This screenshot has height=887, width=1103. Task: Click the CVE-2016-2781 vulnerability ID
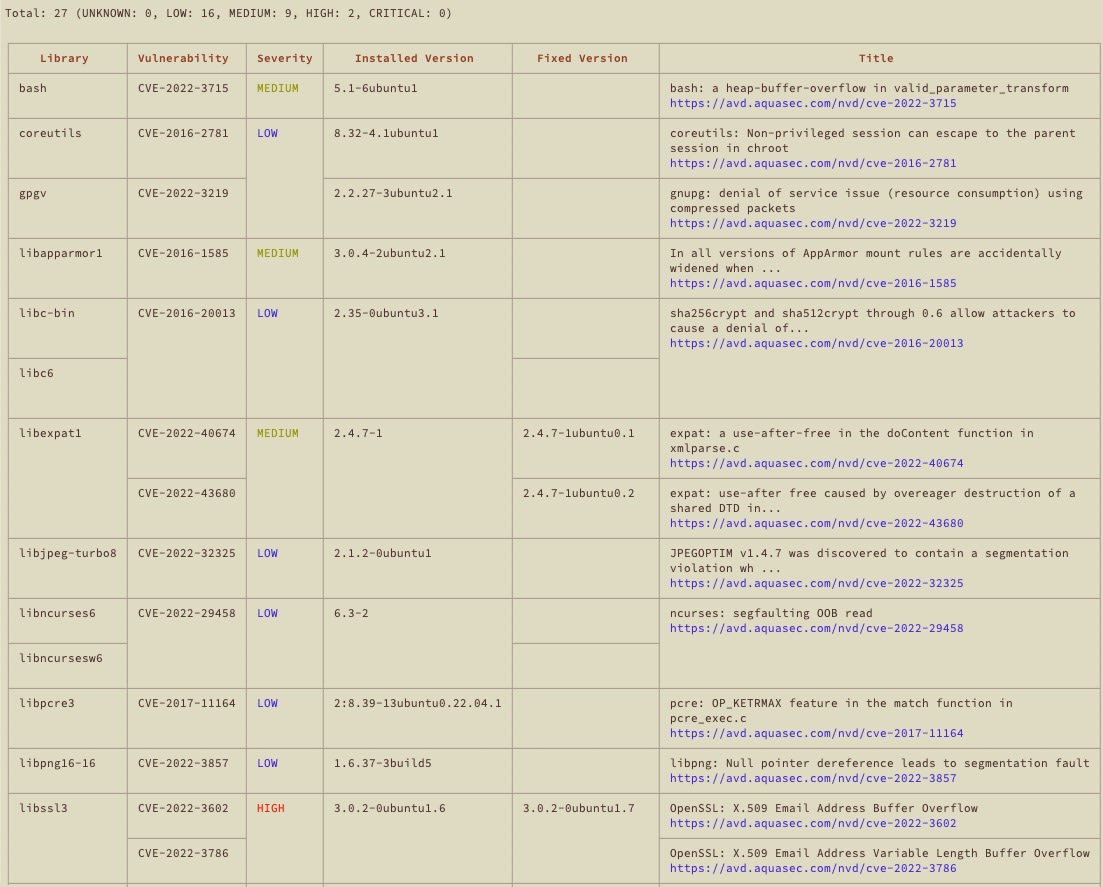pyautogui.click(x=183, y=133)
